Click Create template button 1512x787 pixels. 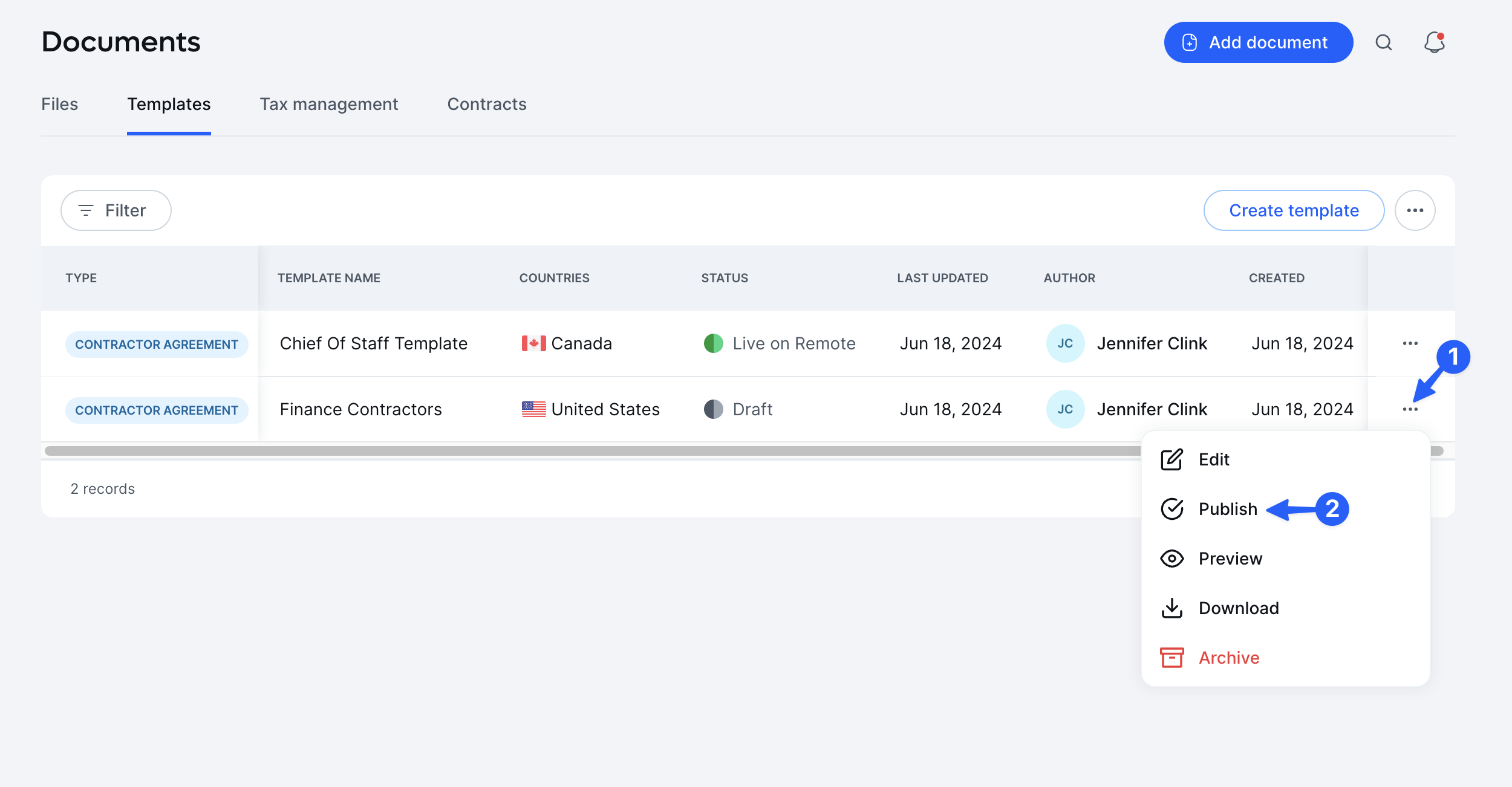1294,210
